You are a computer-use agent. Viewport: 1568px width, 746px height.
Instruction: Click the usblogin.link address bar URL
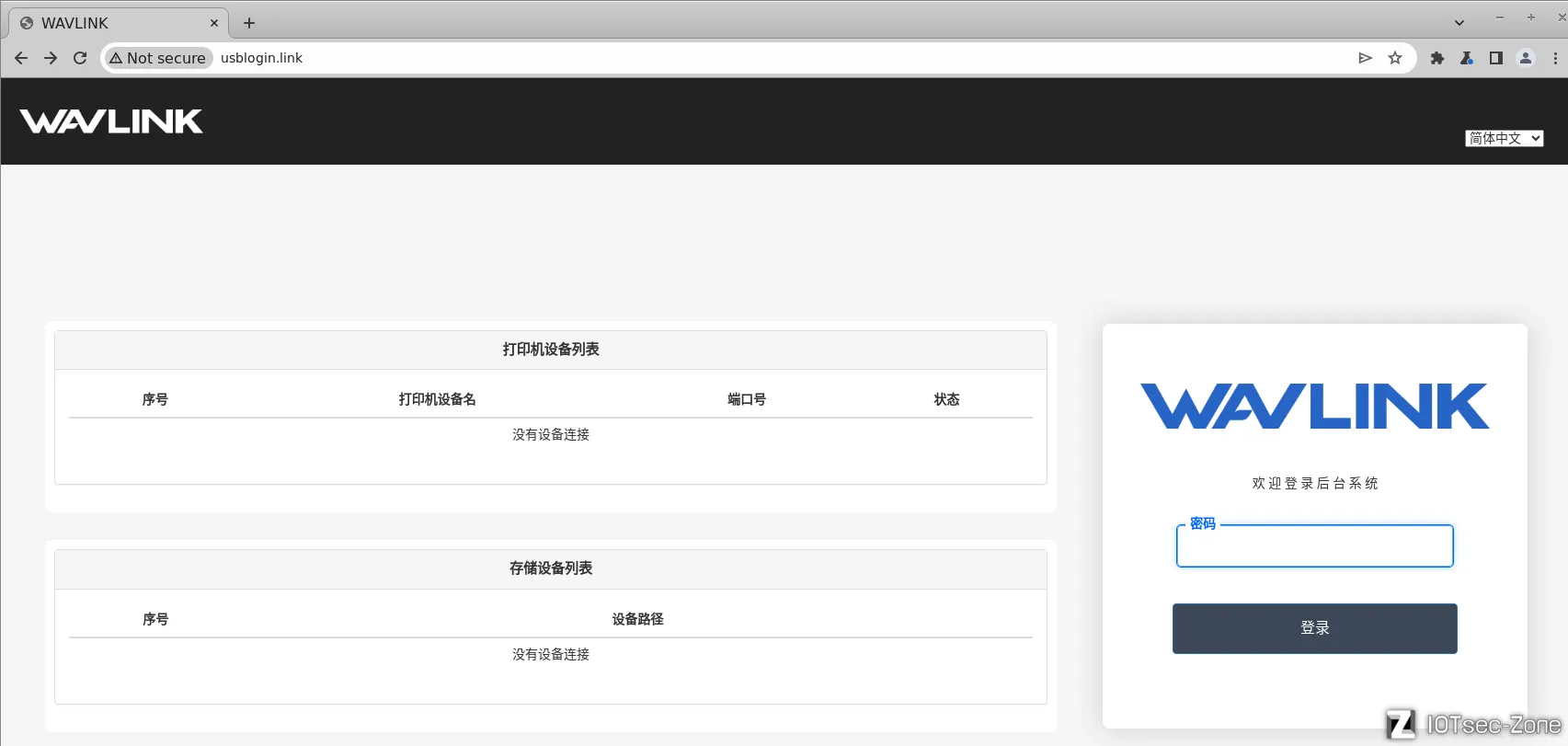coord(262,58)
